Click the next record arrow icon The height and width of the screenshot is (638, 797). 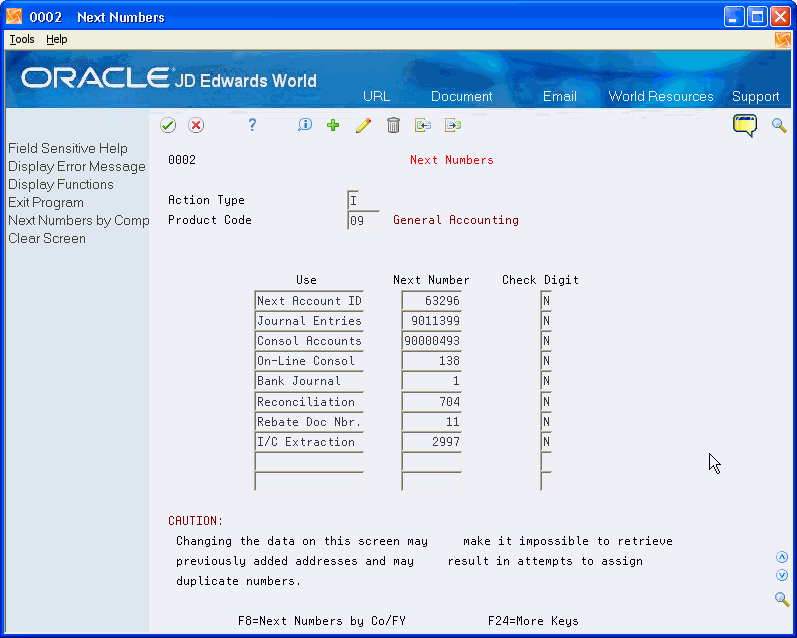pos(452,125)
